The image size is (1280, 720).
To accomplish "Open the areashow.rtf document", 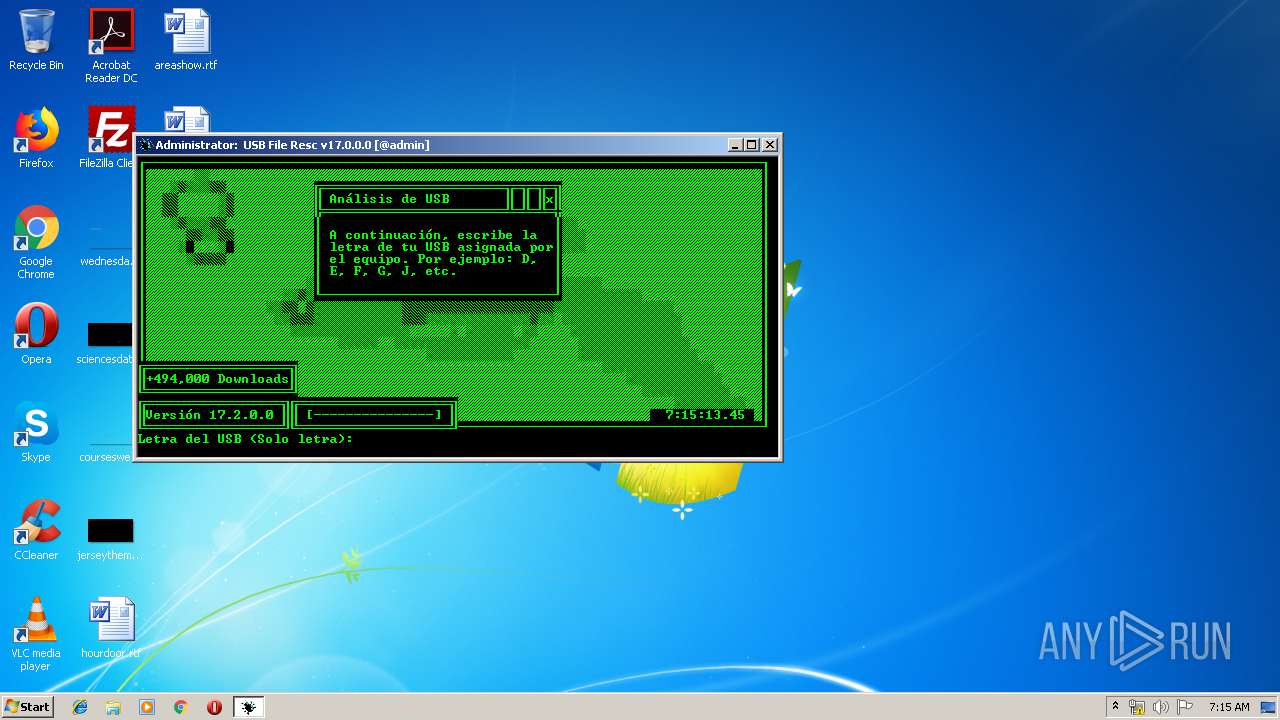I will (x=186, y=40).
